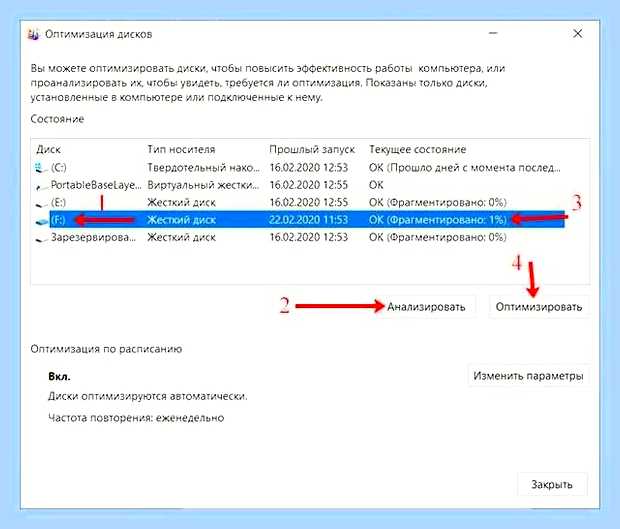Select the Зарезервирова... row label

pyautogui.click(x=93, y=237)
